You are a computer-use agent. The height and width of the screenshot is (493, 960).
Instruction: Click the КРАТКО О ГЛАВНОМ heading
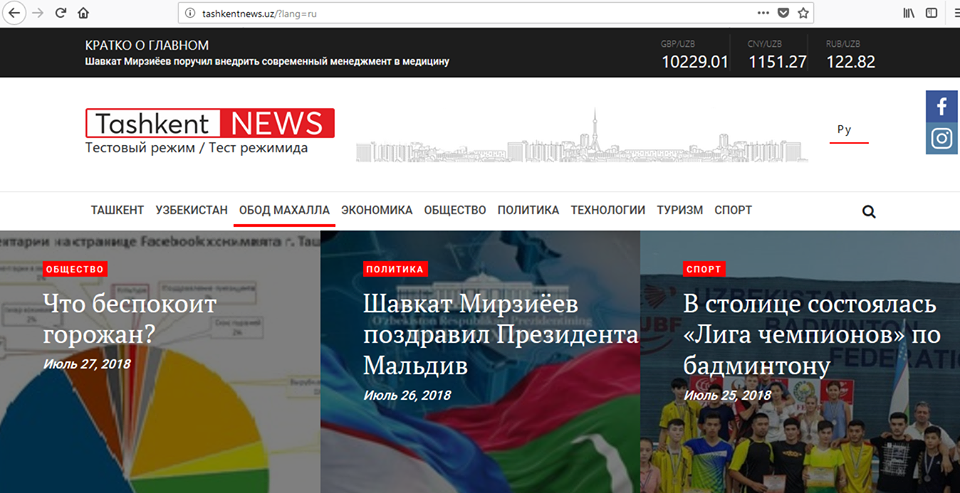click(147, 45)
